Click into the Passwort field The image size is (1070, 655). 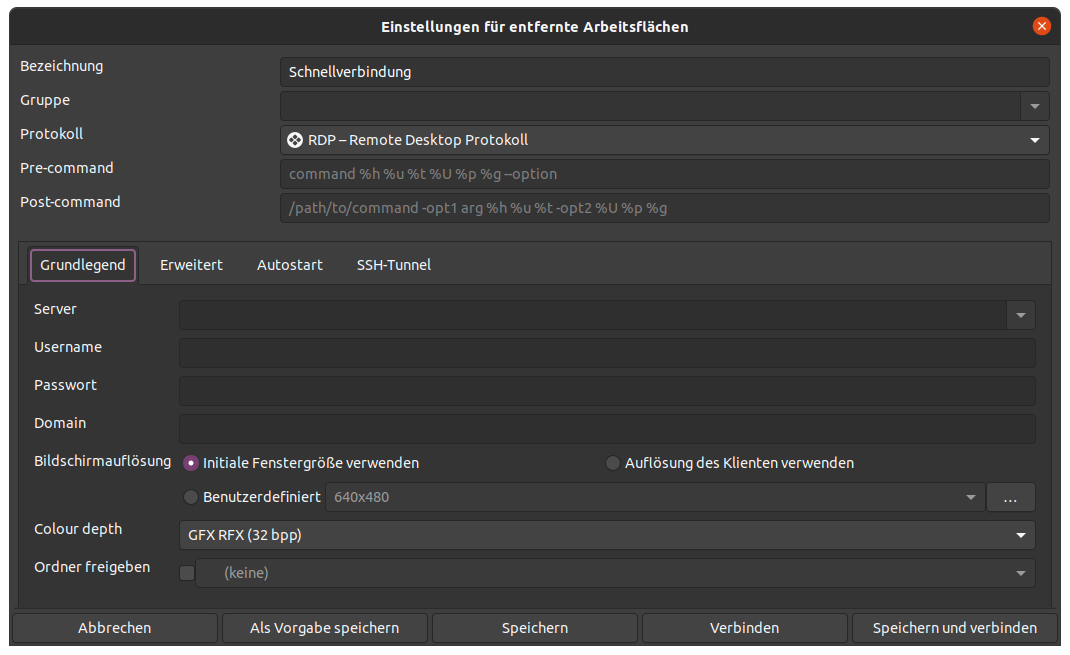pos(607,392)
